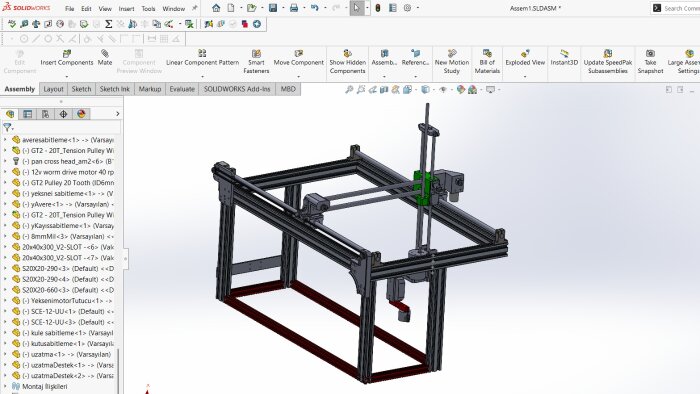The height and width of the screenshot is (394, 700).
Task: Open the Insert menu
Action: click(126, 8)
